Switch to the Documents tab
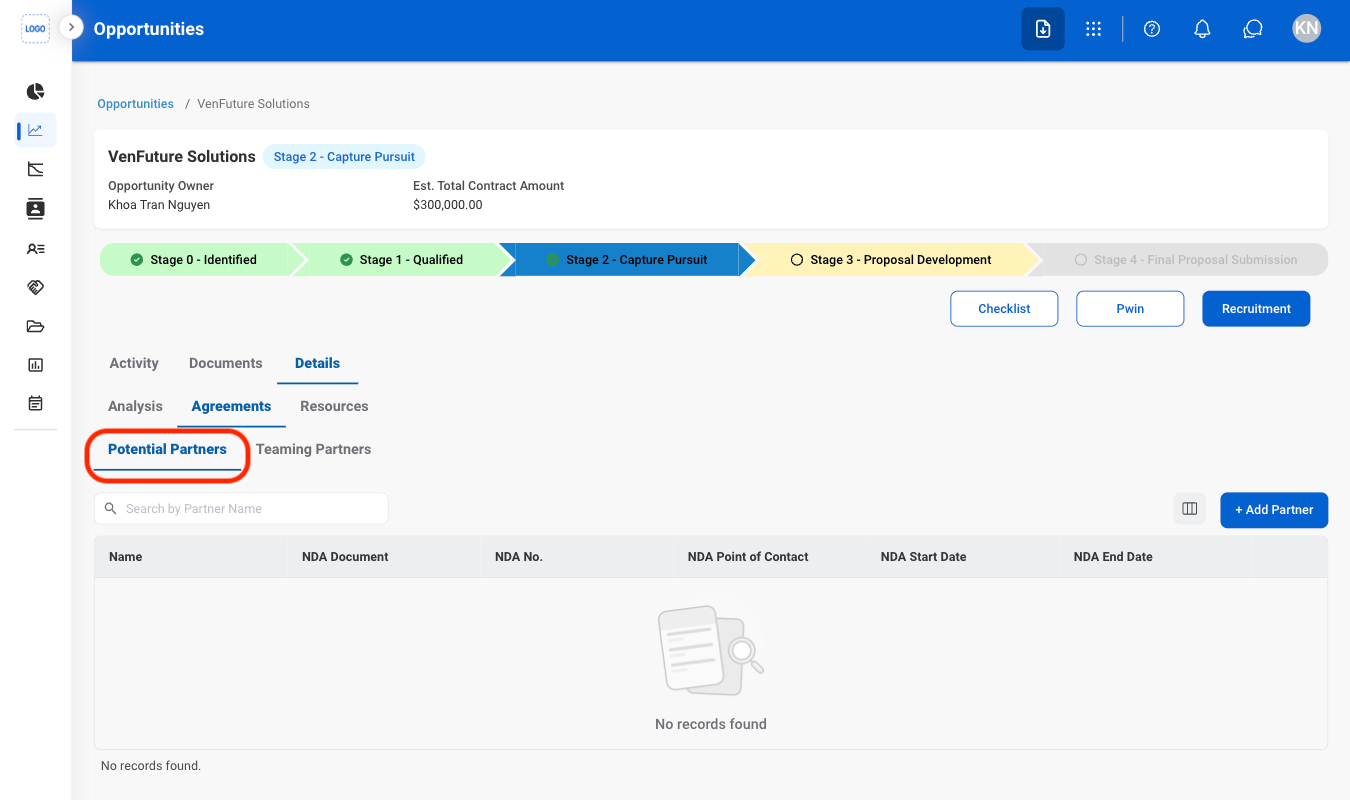This screenshot has width=1350, height=800. (x=226, y=363)
